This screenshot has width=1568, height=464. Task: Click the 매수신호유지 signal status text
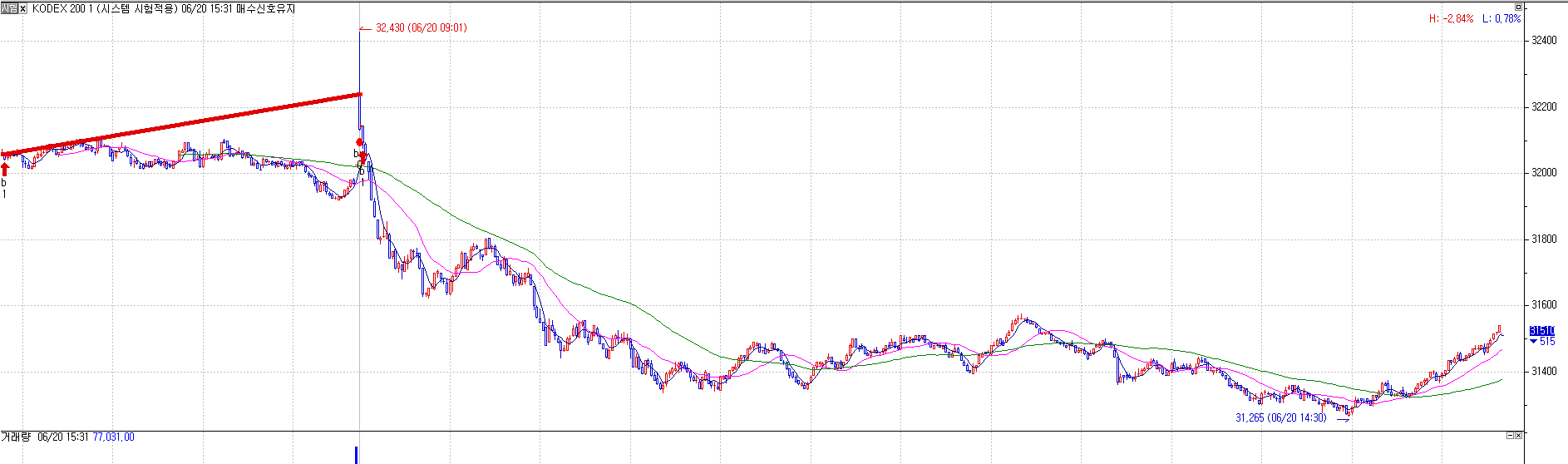[265, 8]
